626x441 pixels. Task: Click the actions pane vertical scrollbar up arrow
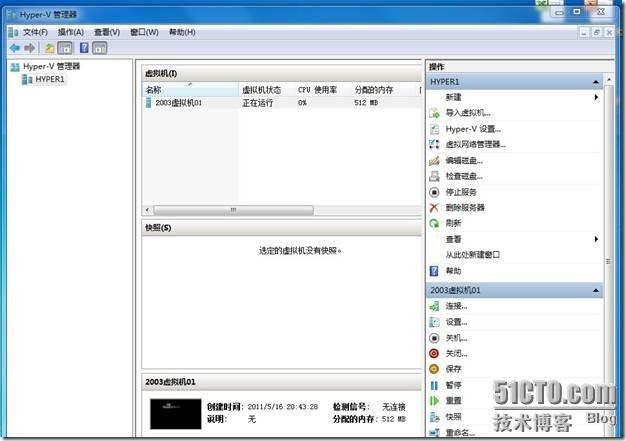click(x=609, y=79)
